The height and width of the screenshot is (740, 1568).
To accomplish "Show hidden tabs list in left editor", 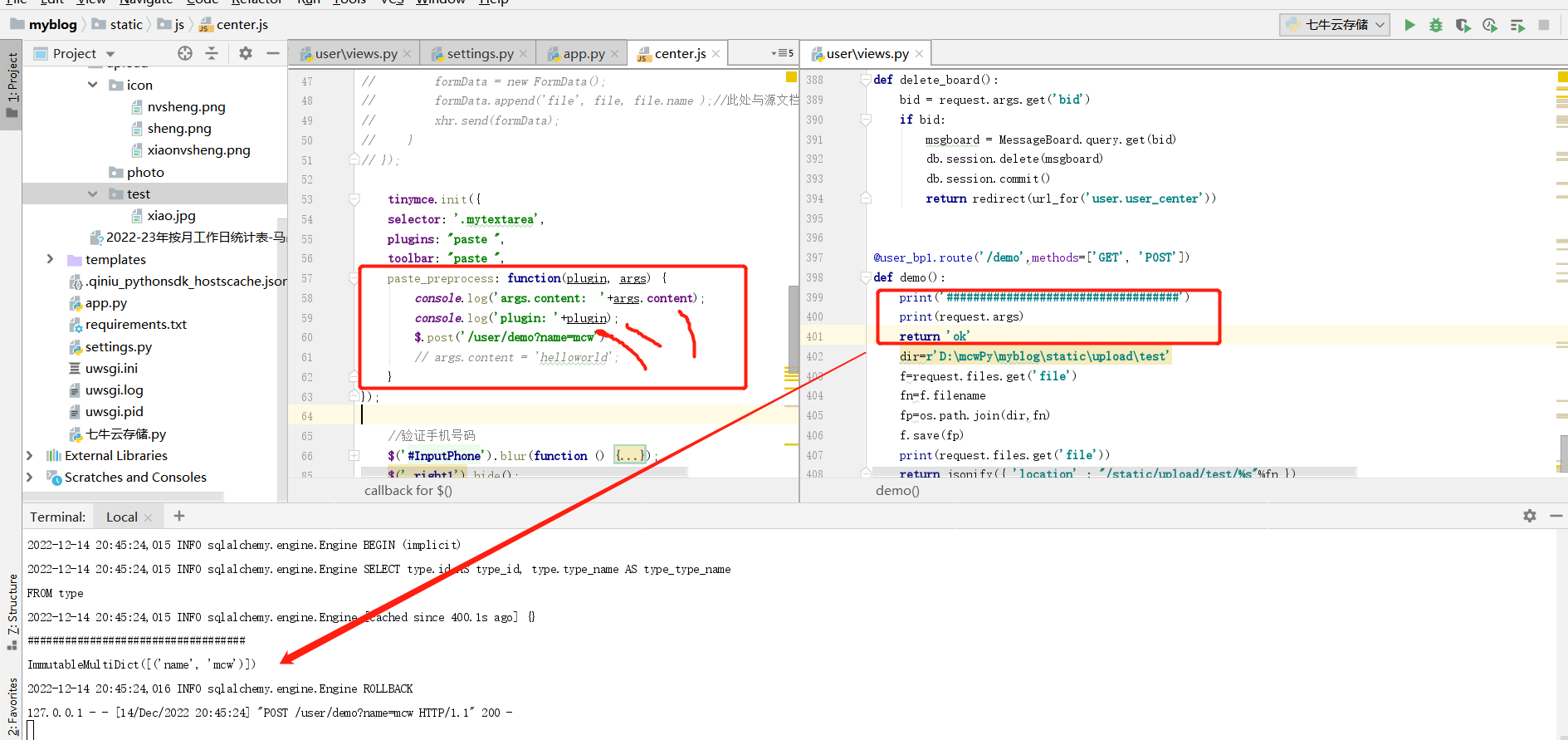I will tap(782, 53).
